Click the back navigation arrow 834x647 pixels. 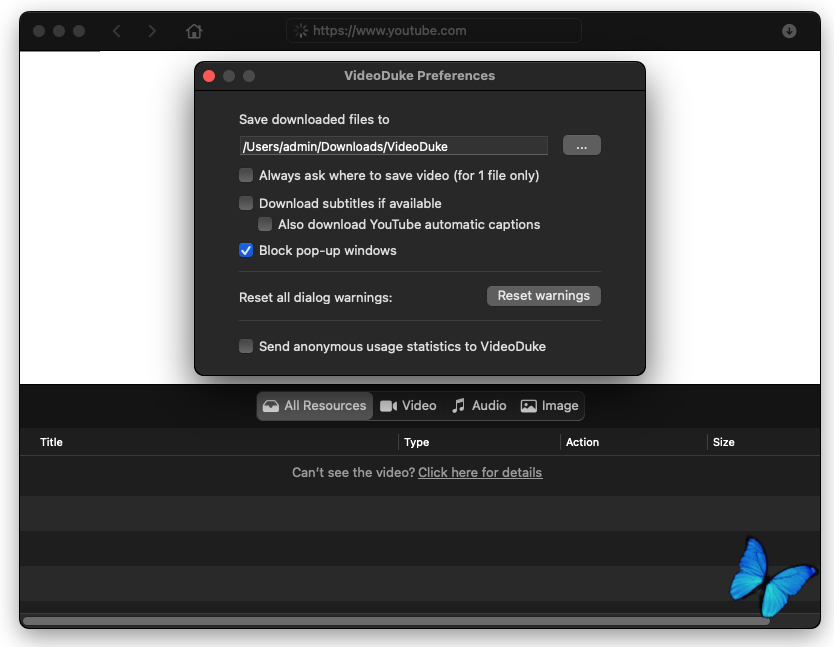(x=117, y=31)
